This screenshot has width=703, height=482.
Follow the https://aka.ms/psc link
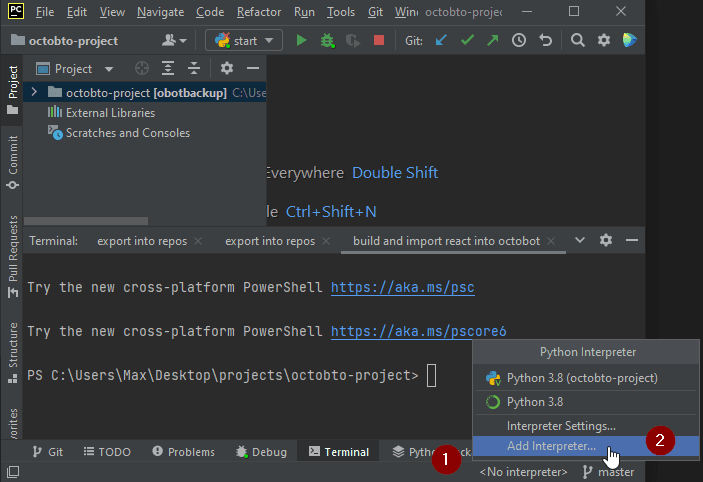[403, 287]
